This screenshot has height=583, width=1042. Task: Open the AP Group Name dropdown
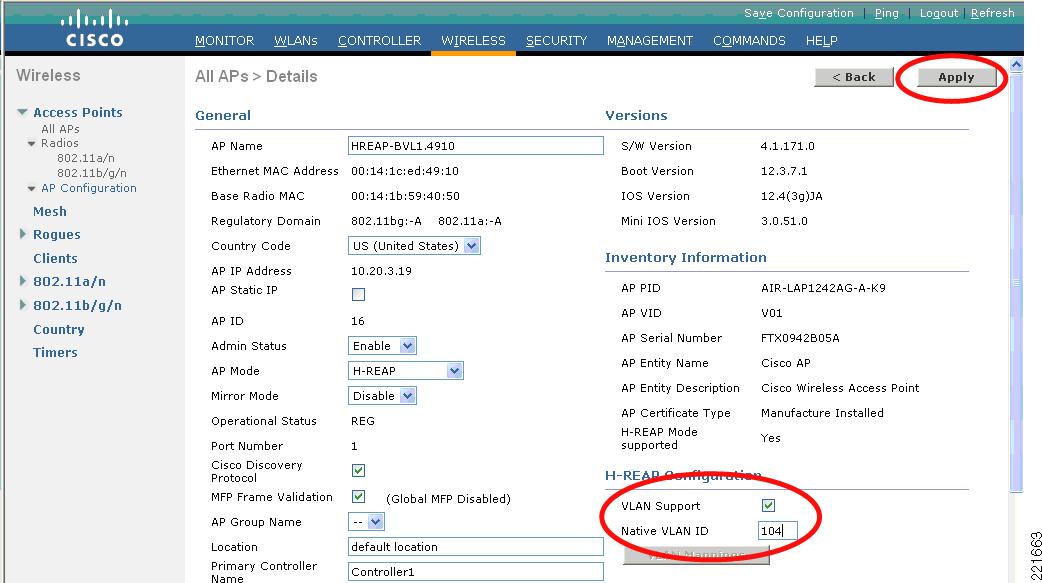click(375, 522)
